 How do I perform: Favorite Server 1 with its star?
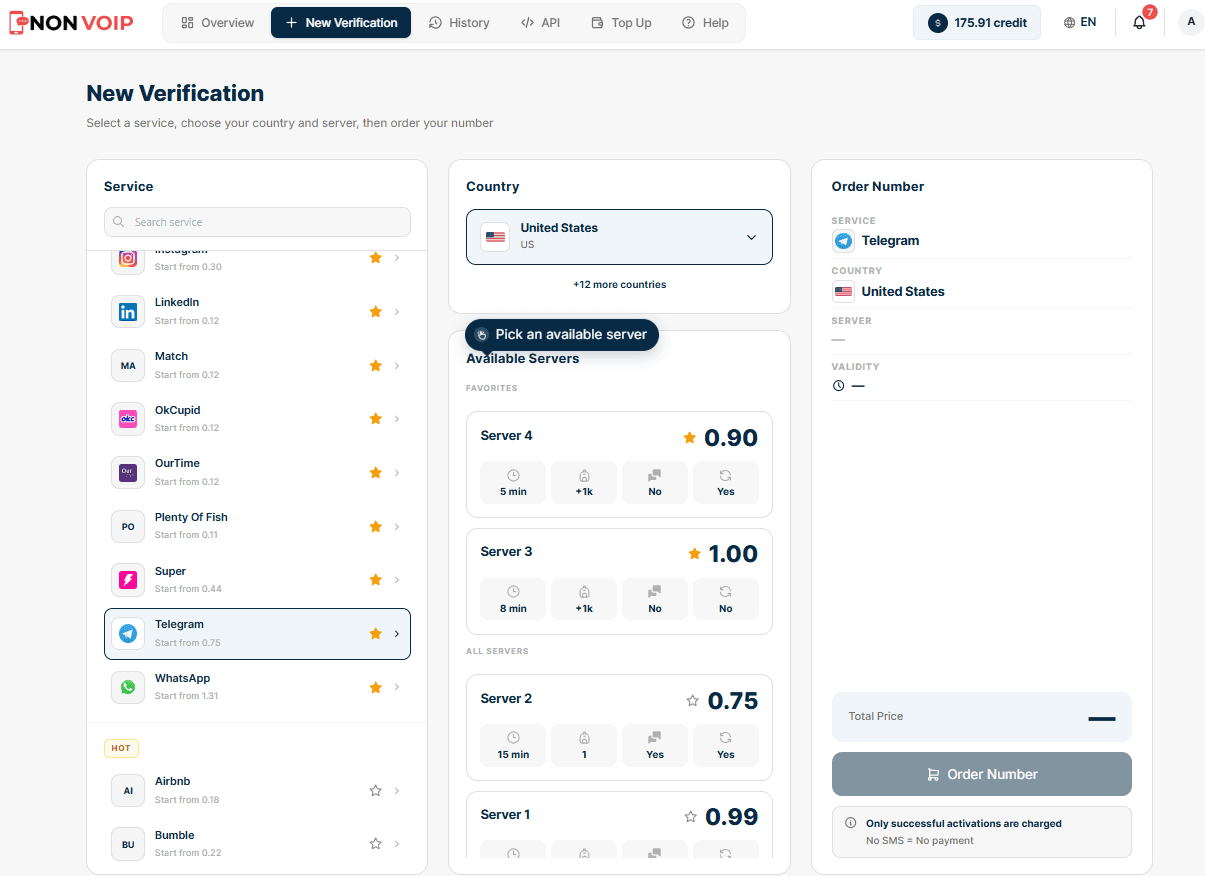[690, 817]
